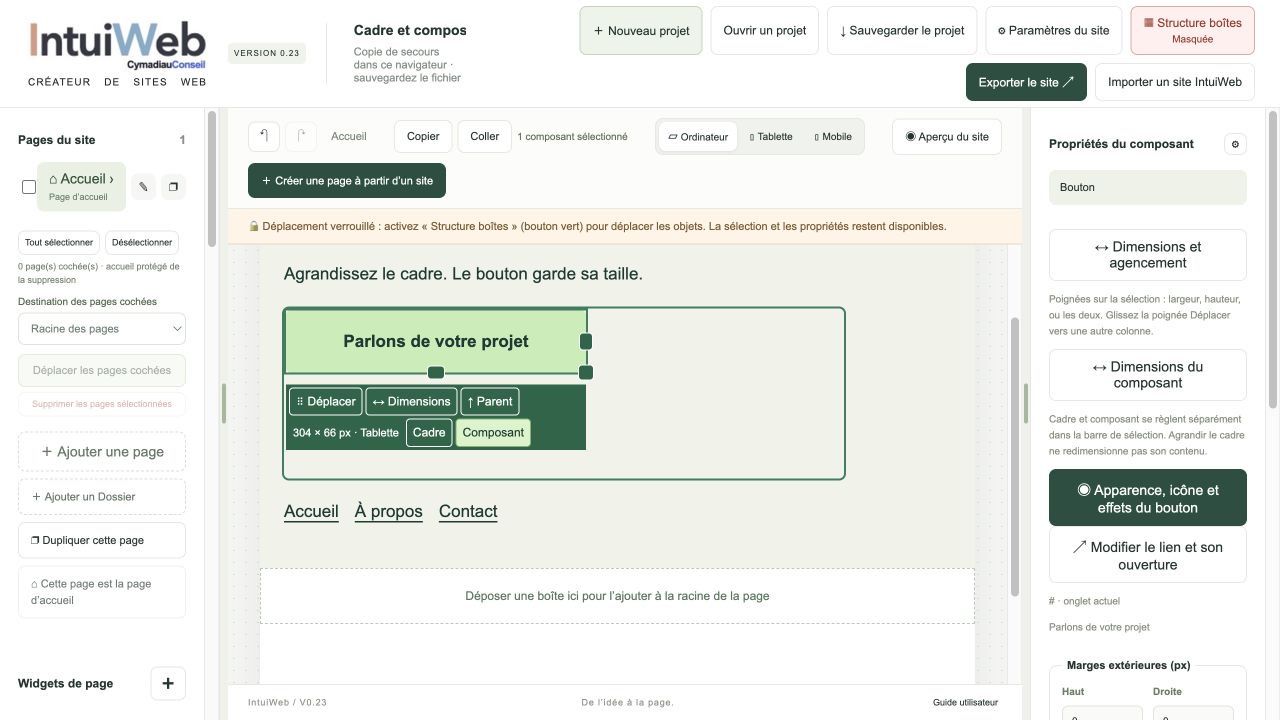Switch to Mobile view
Viewport: 1280px width, 720px height.
(833, 137)
